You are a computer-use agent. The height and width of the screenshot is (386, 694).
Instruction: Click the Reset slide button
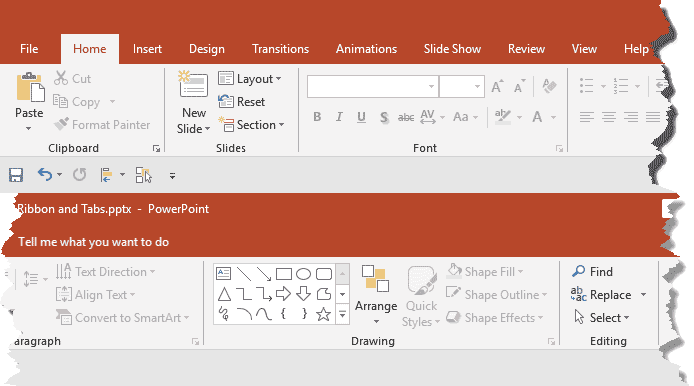pyautogui.click(x=242, y=102)
